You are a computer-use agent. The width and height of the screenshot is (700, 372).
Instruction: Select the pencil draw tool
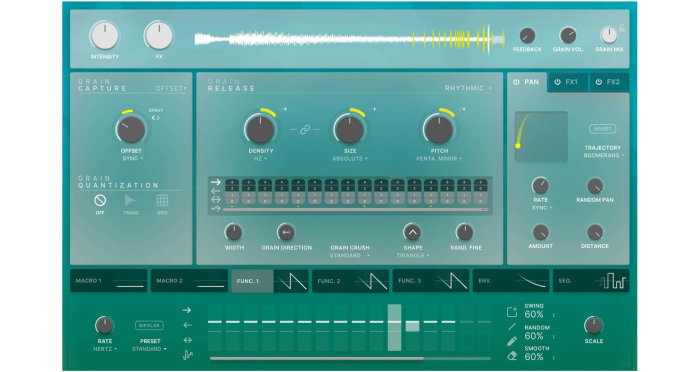tap(512, 341)
